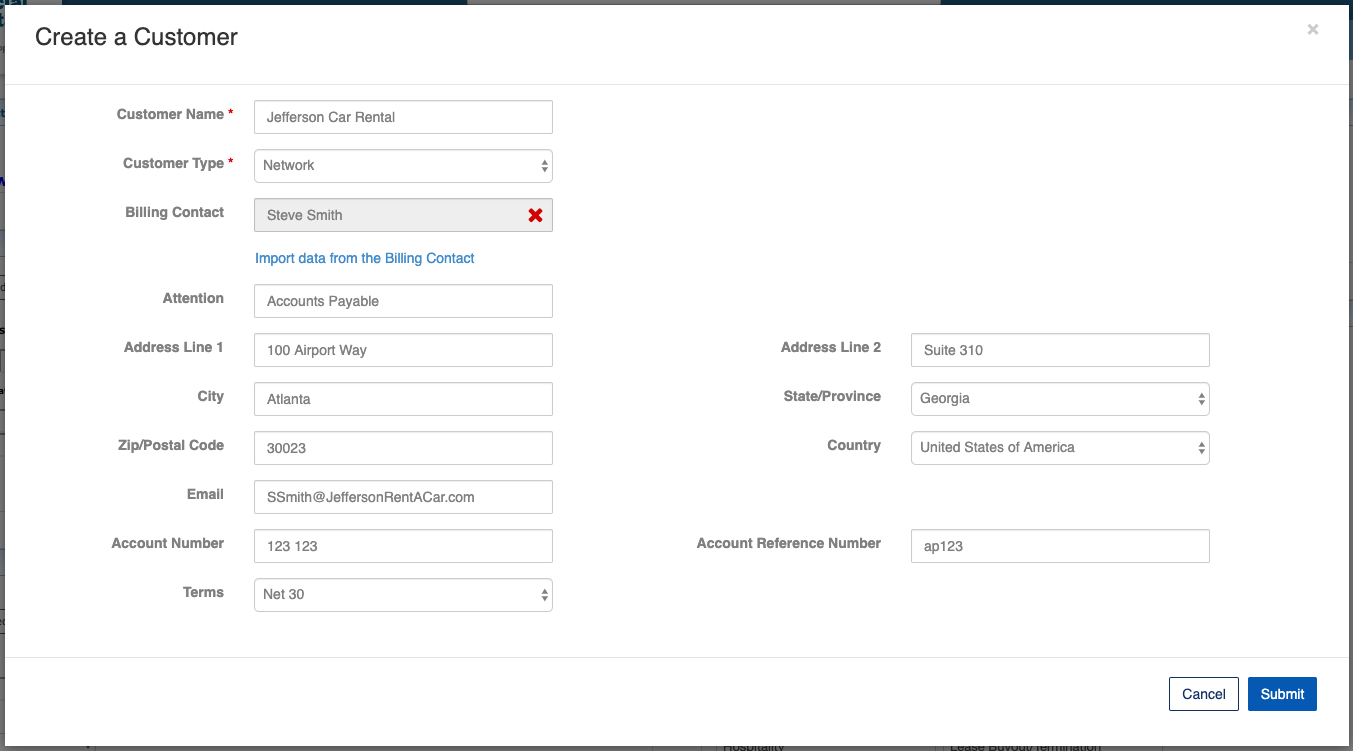Close the Create a Customer dialog
Screen dimensions: 1353x751
(1312, 30)
